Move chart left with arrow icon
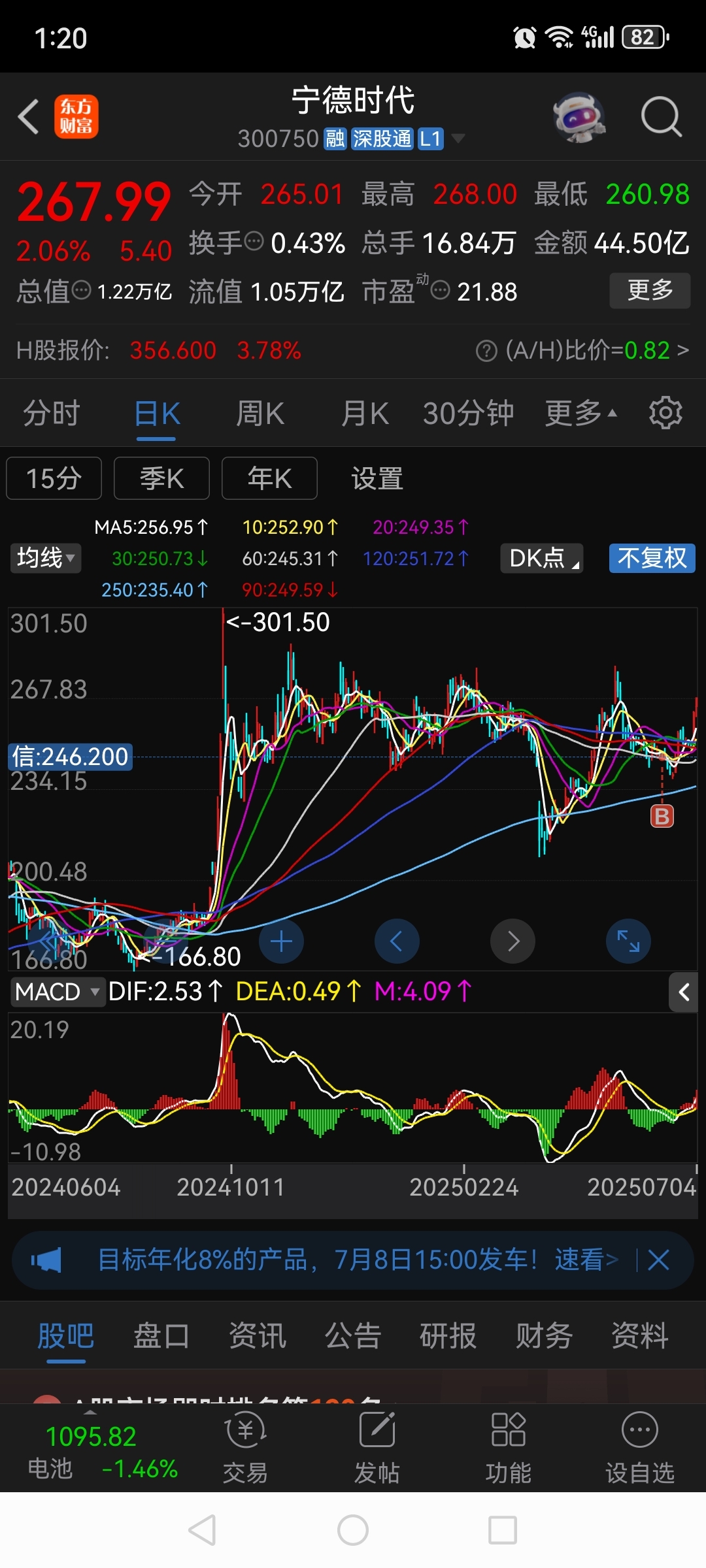The width and height of the screenshot is (706, 1568). (x=397, y=941)
